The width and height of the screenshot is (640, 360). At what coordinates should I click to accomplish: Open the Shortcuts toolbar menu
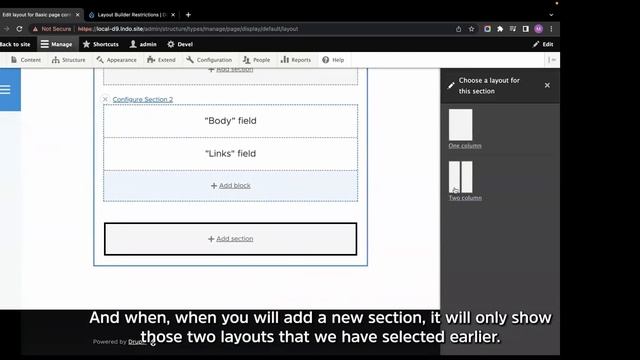[x=100, y=44]
